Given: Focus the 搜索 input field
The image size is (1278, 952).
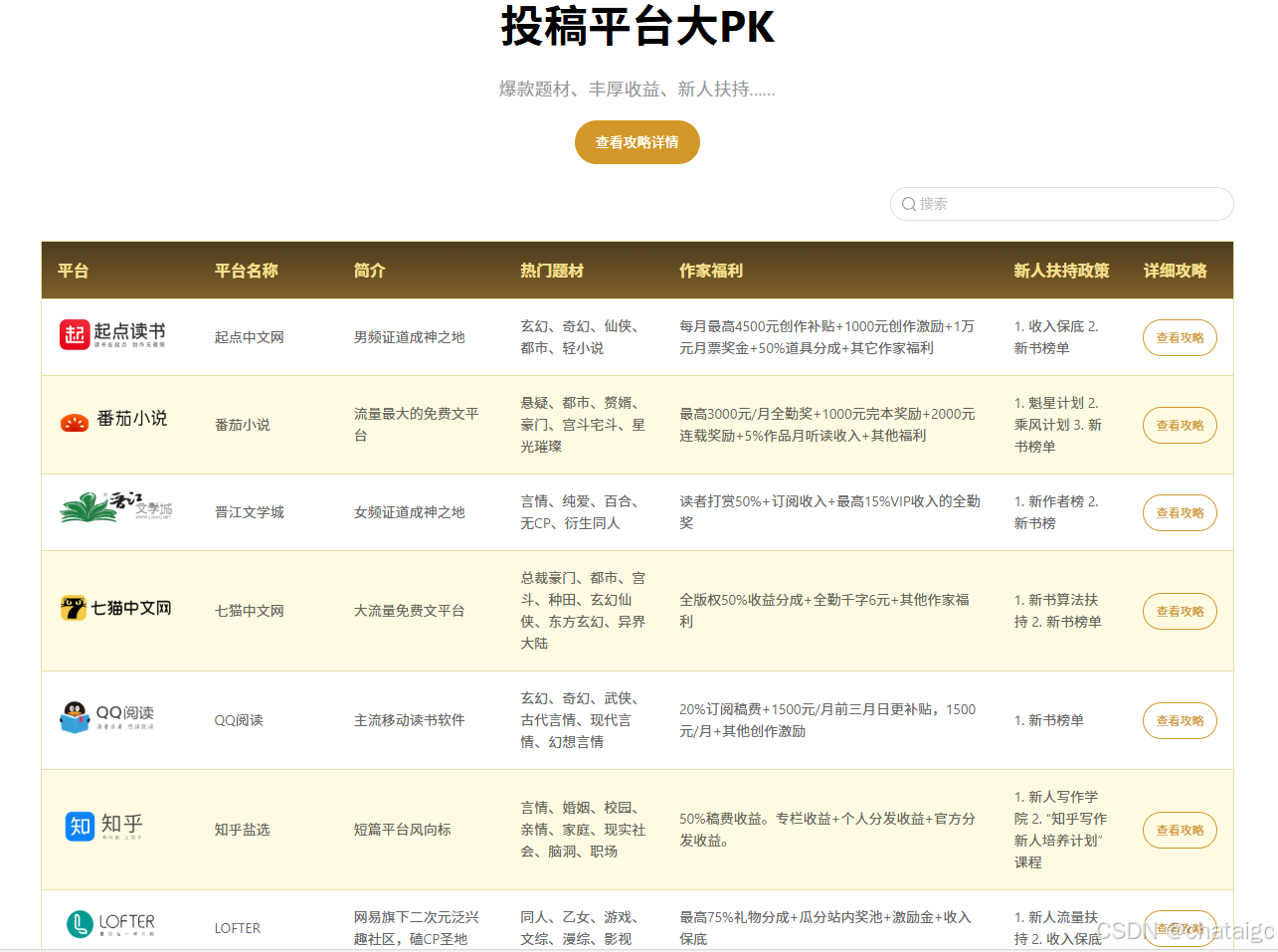Looking at the screenshot, I should tap(1061, 204).
